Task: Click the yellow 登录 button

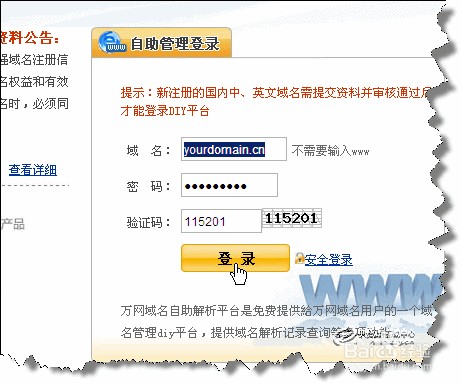Action: 235,258
